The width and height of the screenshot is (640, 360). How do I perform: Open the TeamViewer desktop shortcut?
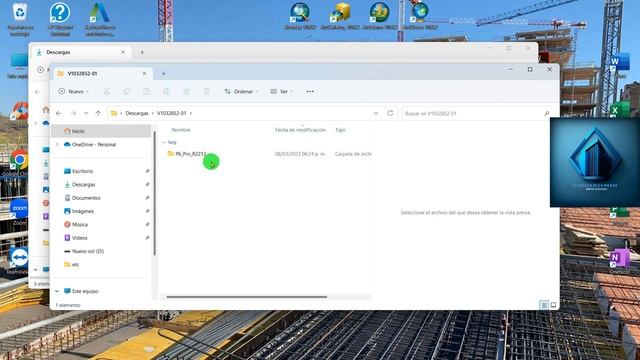19,260
